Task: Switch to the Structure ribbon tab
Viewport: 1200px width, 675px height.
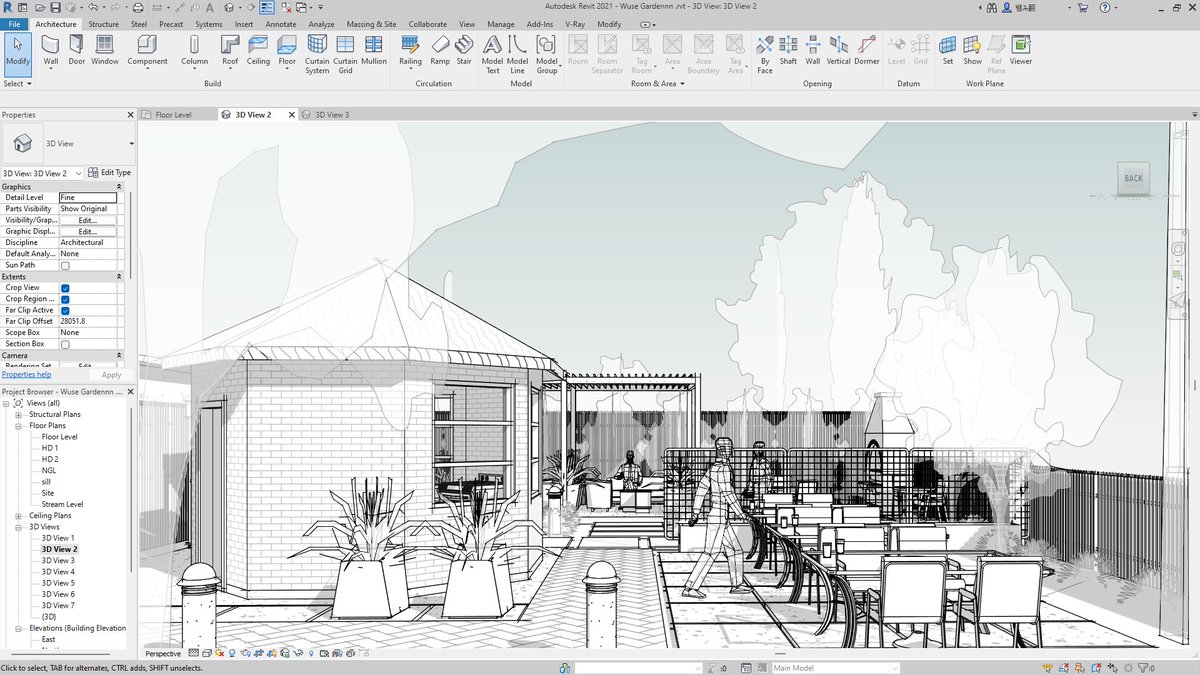Action: tap(103, 23)
